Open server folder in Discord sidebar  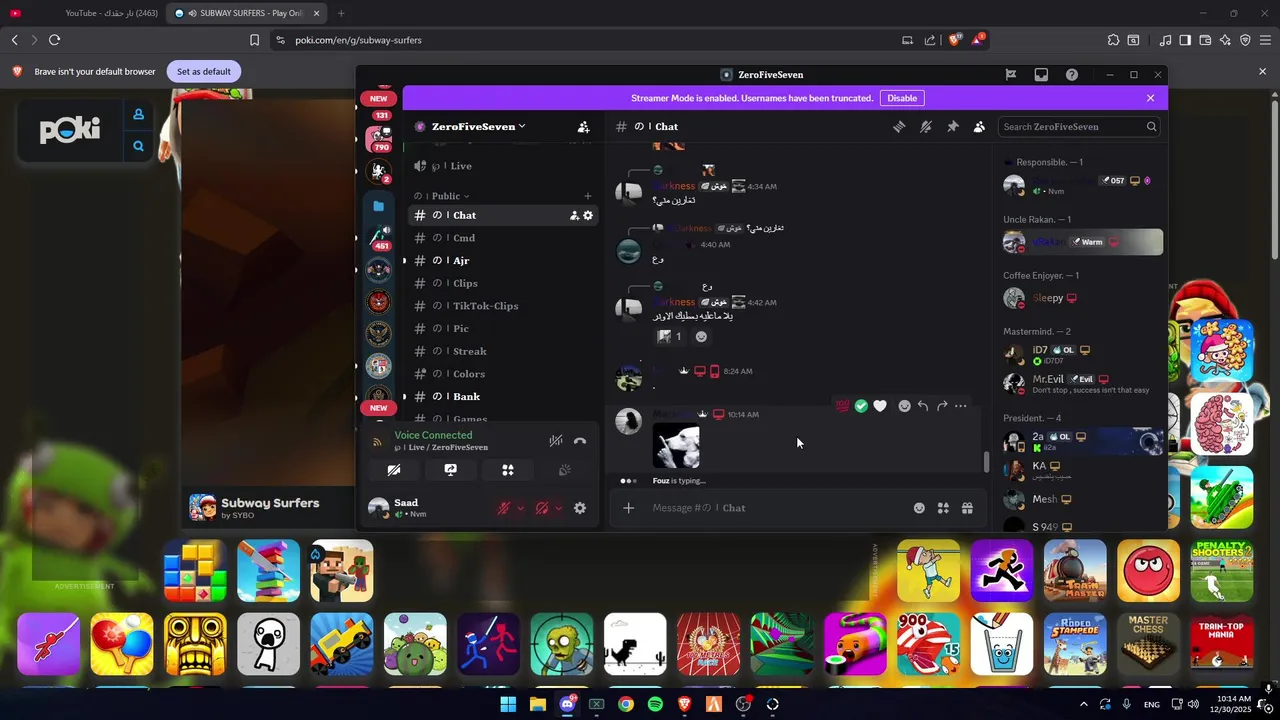coord(379,206)
